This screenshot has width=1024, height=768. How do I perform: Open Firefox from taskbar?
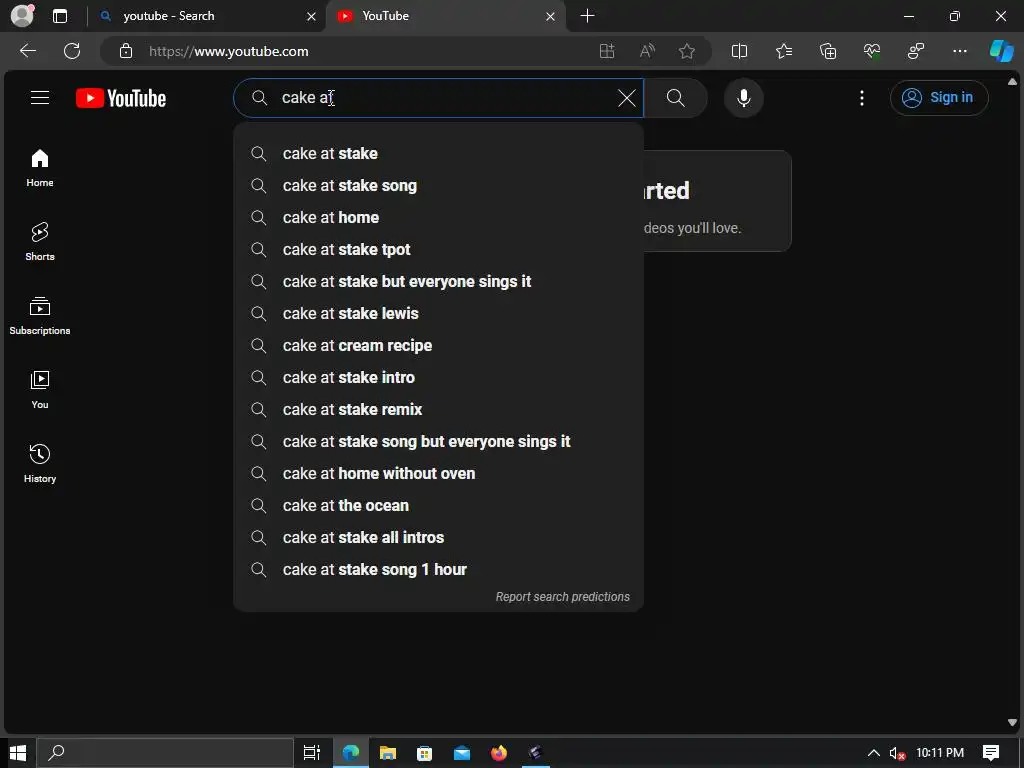(499, 753)
